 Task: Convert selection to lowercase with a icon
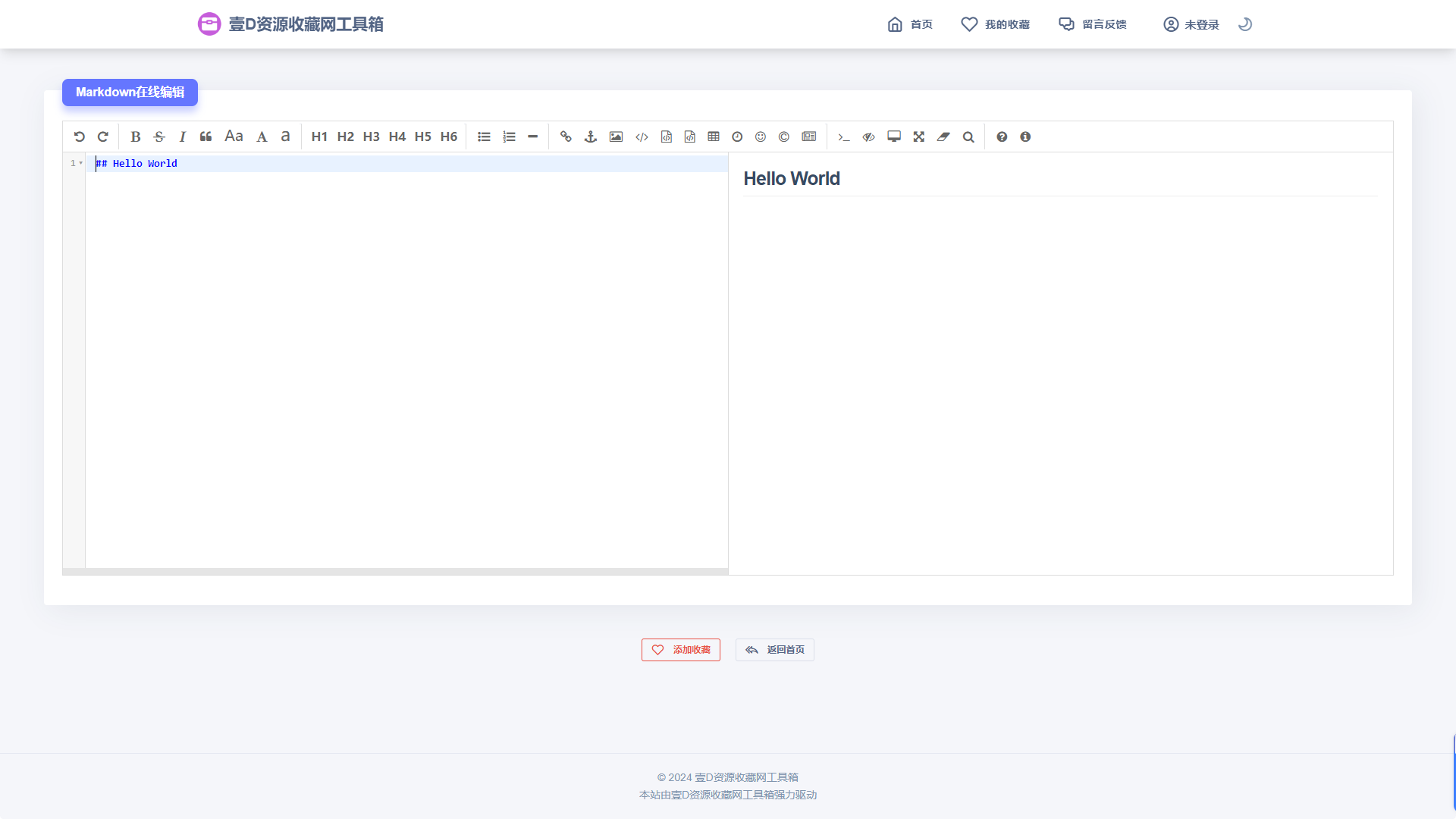coord(285,136)
